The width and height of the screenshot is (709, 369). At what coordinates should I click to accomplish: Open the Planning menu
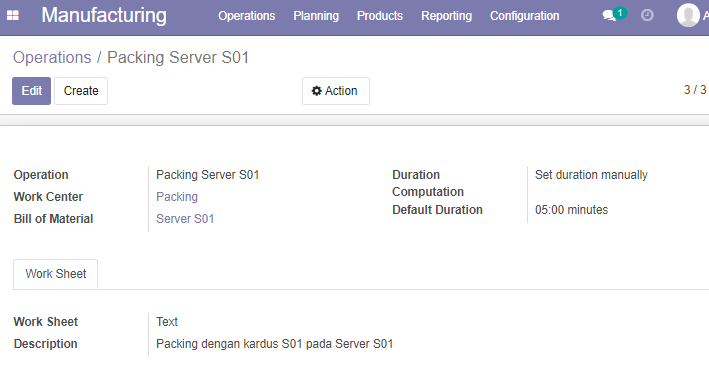click(316, 16)
